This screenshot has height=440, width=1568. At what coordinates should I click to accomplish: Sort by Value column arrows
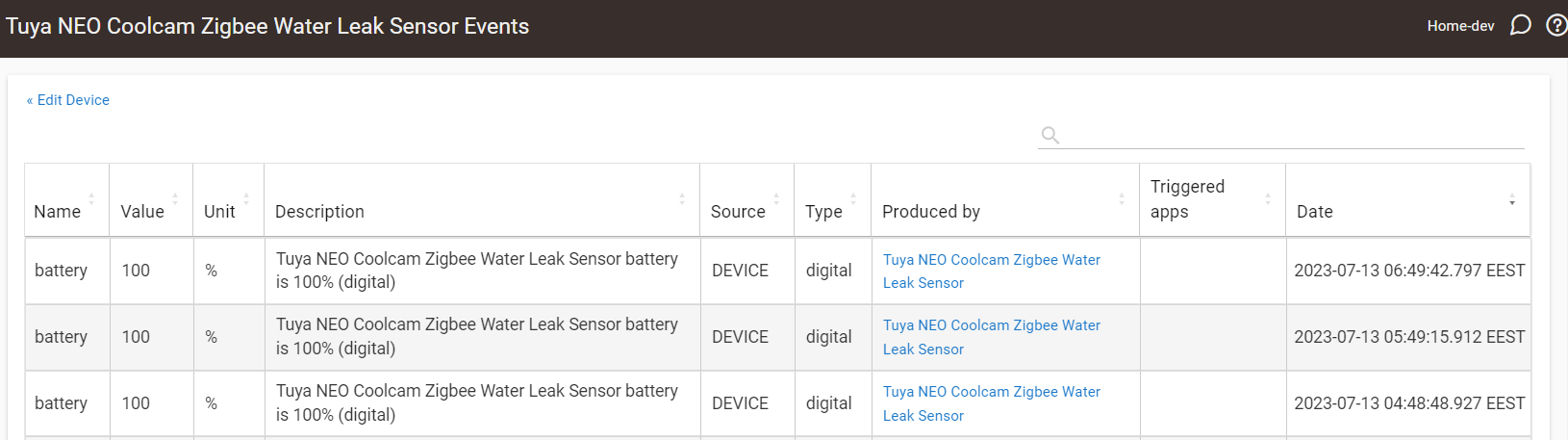(x=175, y=199)
